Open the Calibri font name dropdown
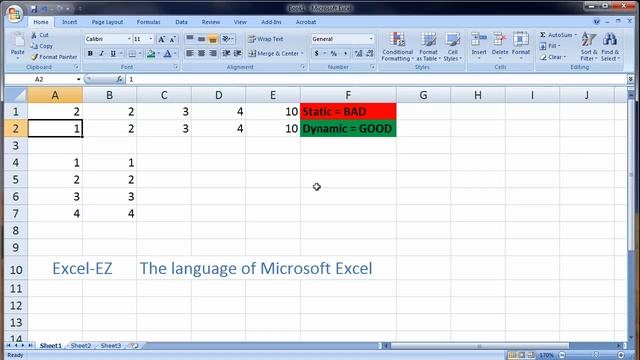This screenshot has width=640, height=360. [129, 39]
